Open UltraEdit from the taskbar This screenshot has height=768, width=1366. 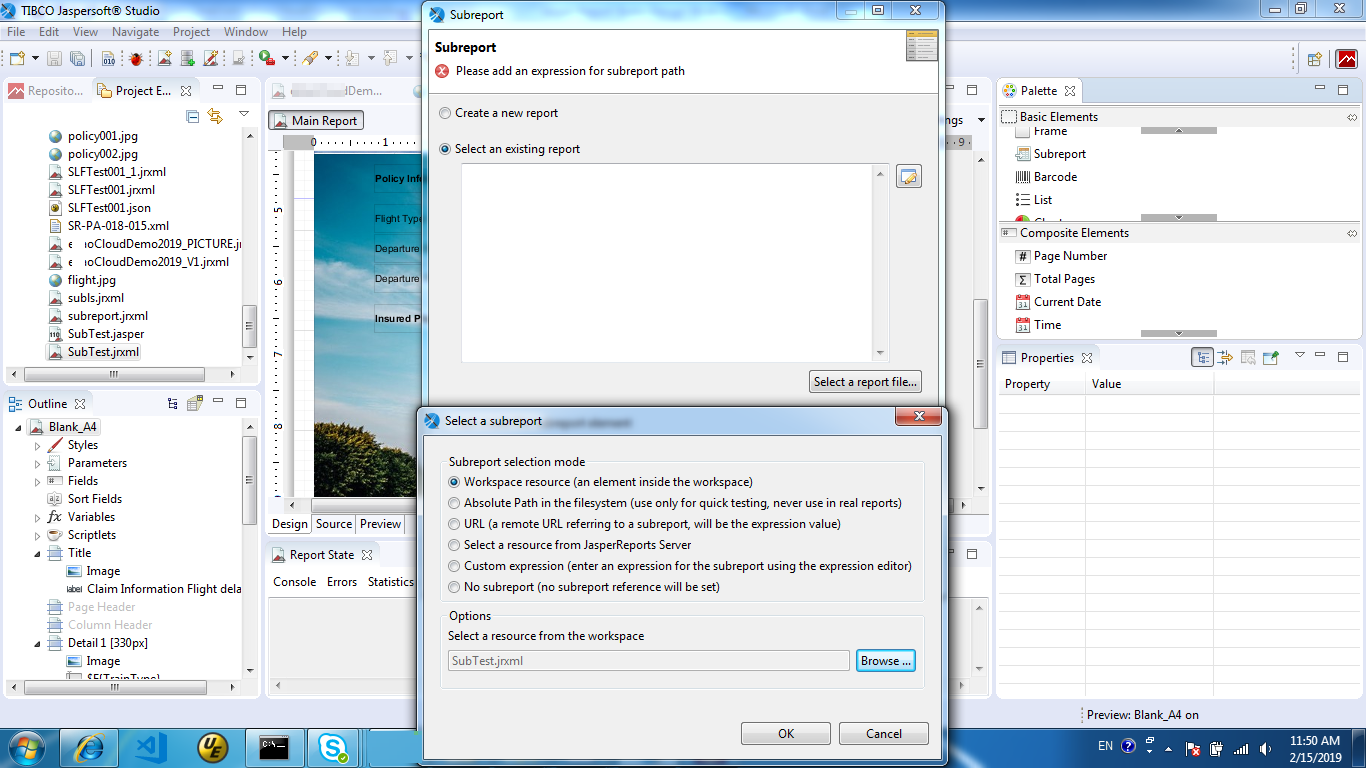coord(212,746)
